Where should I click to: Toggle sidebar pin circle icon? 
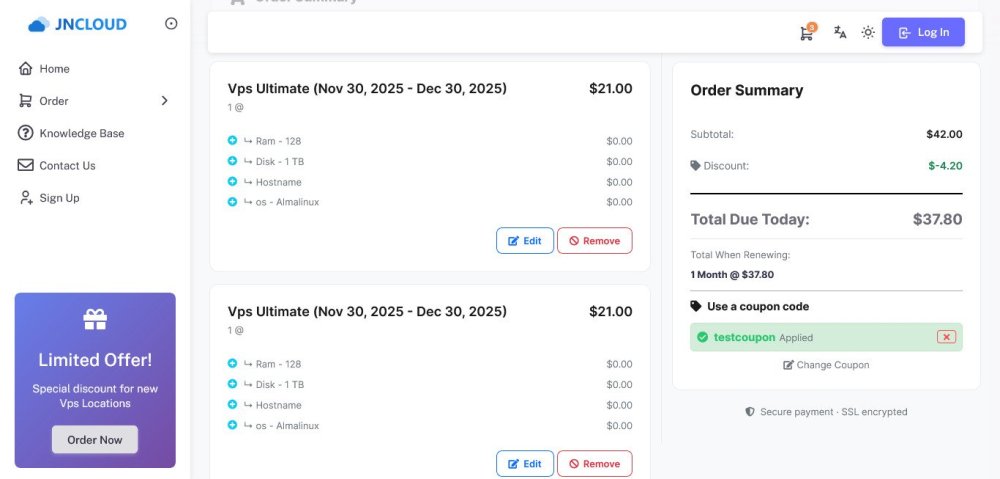pos(171,24)
